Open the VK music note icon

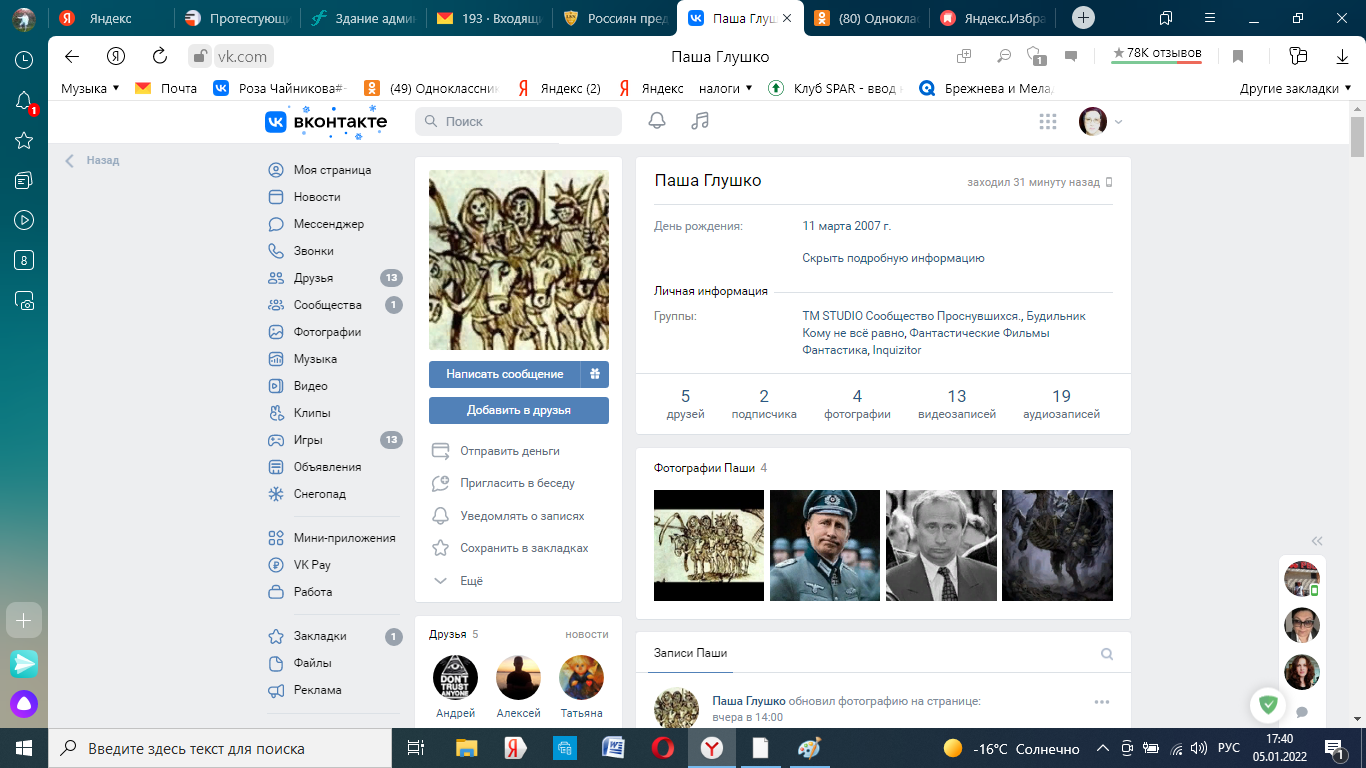(x=700, y=121)
